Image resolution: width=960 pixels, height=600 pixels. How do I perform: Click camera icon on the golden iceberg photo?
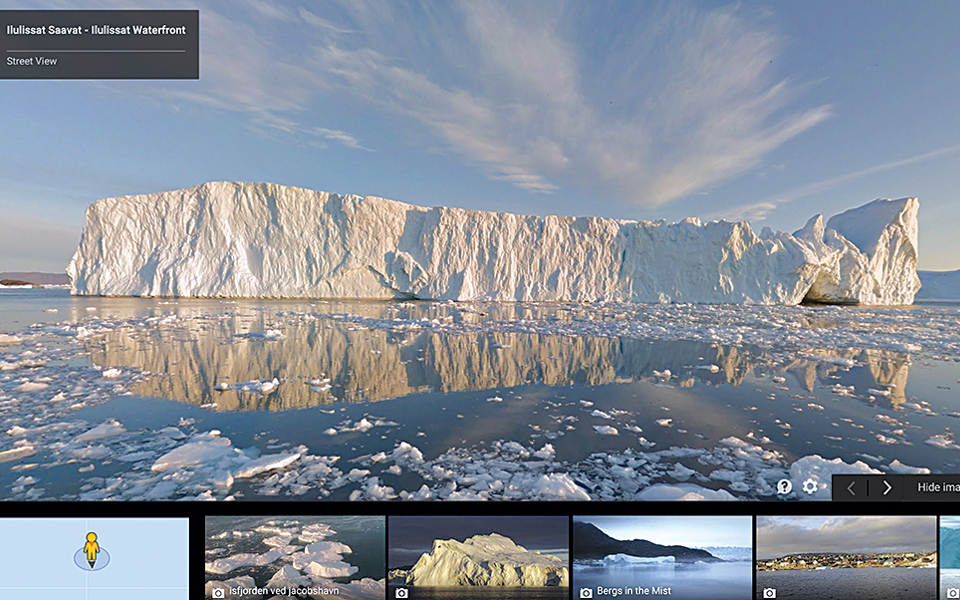point(401,592)
